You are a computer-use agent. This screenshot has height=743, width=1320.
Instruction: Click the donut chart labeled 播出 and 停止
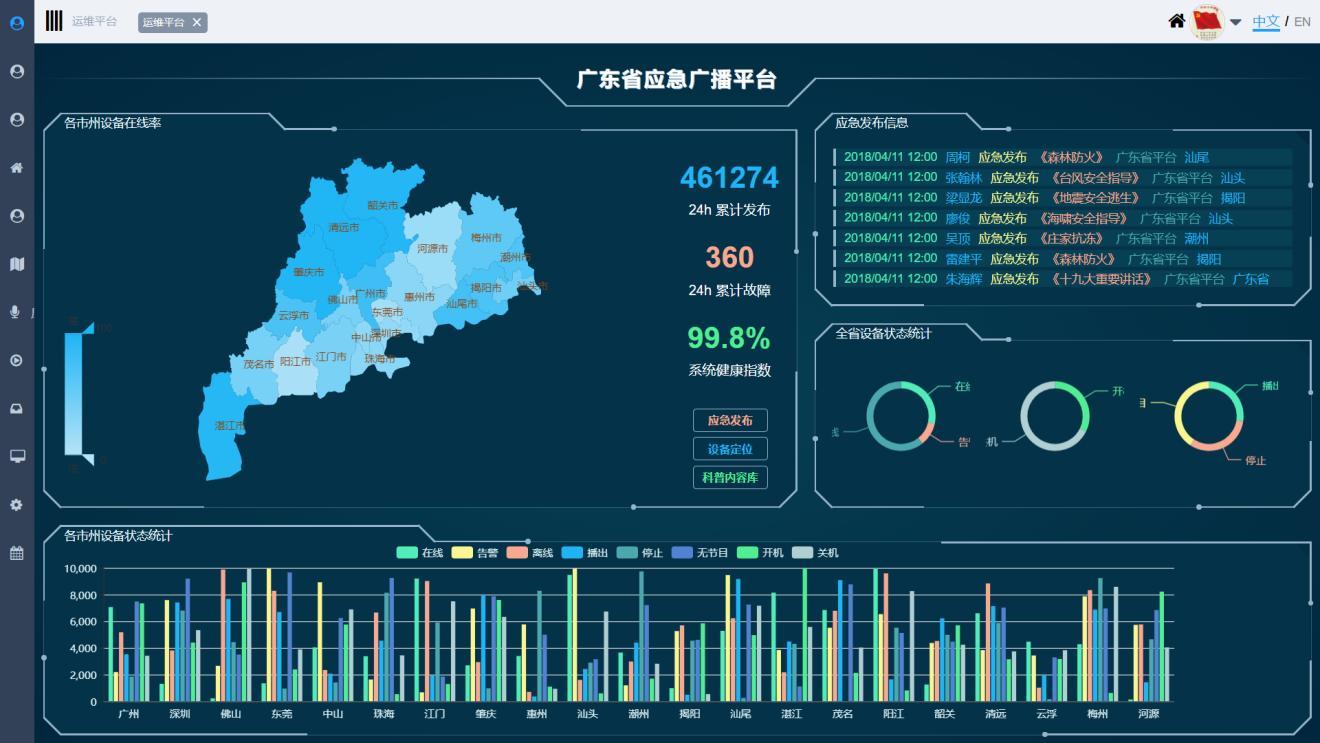1208,416
